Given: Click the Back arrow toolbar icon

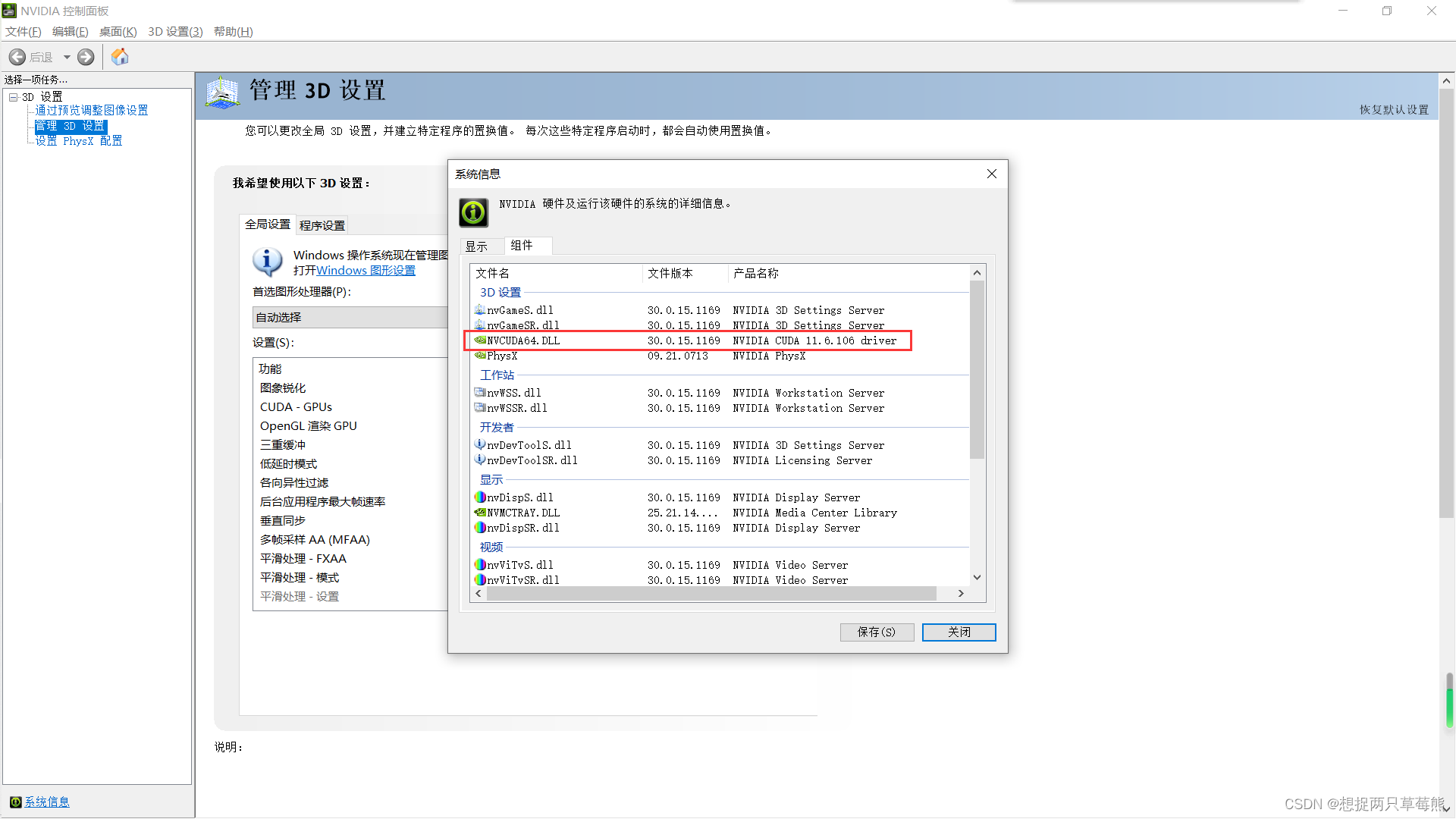Looking at the screenshot, I should pyautogui.click(x=17, y=57).
